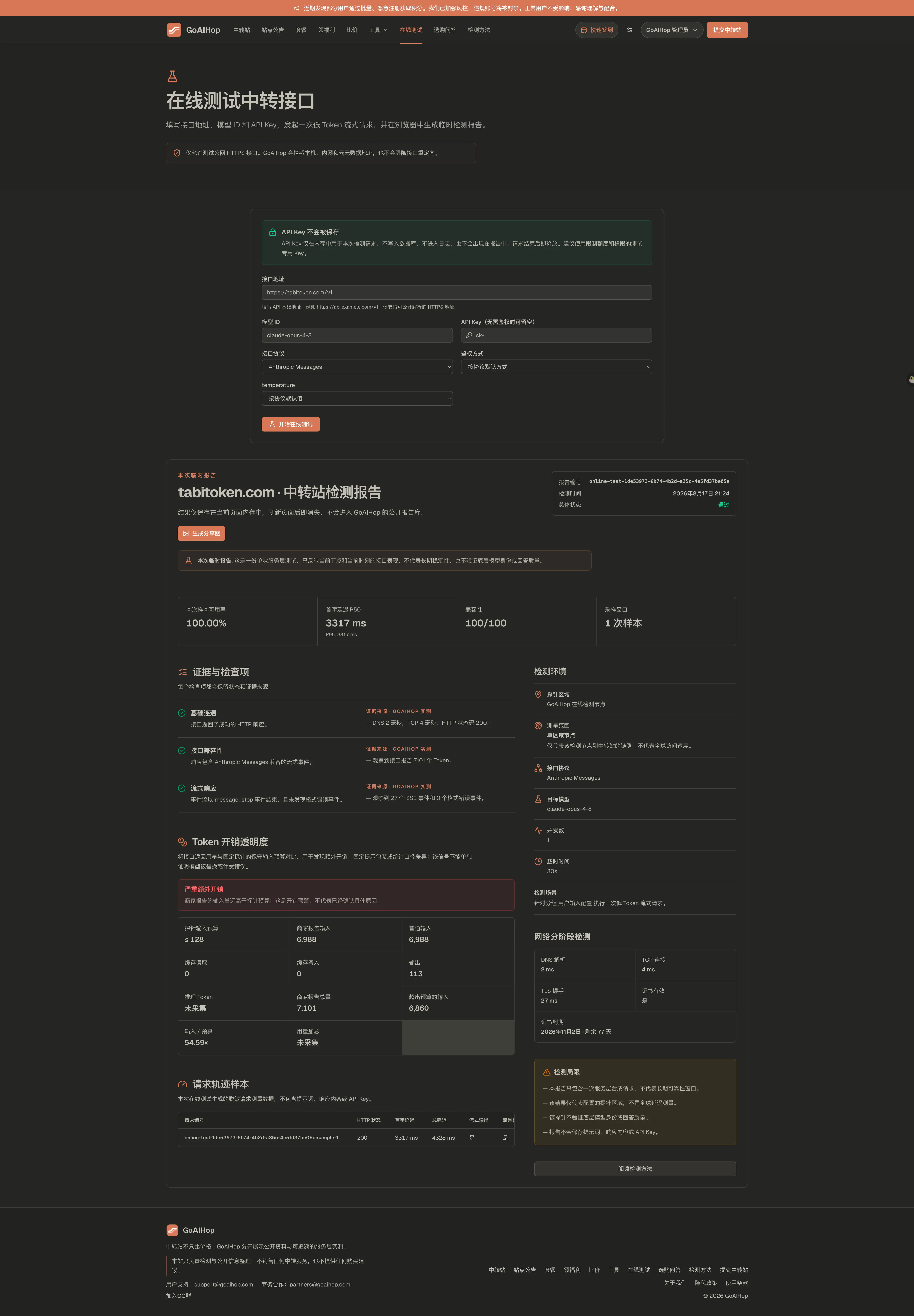Click the warning triangle icon beside 检测局限
This screenshot has width=914, height=1316.
[x=546, y=1072]
